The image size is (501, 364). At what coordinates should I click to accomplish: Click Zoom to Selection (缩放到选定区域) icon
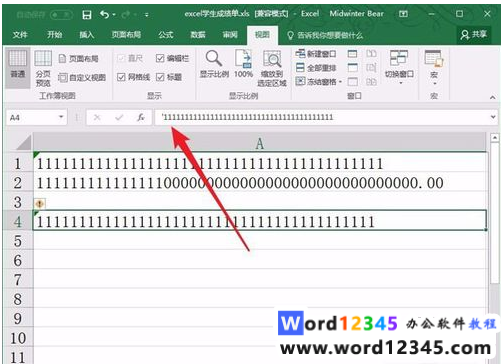pos(272,68)
